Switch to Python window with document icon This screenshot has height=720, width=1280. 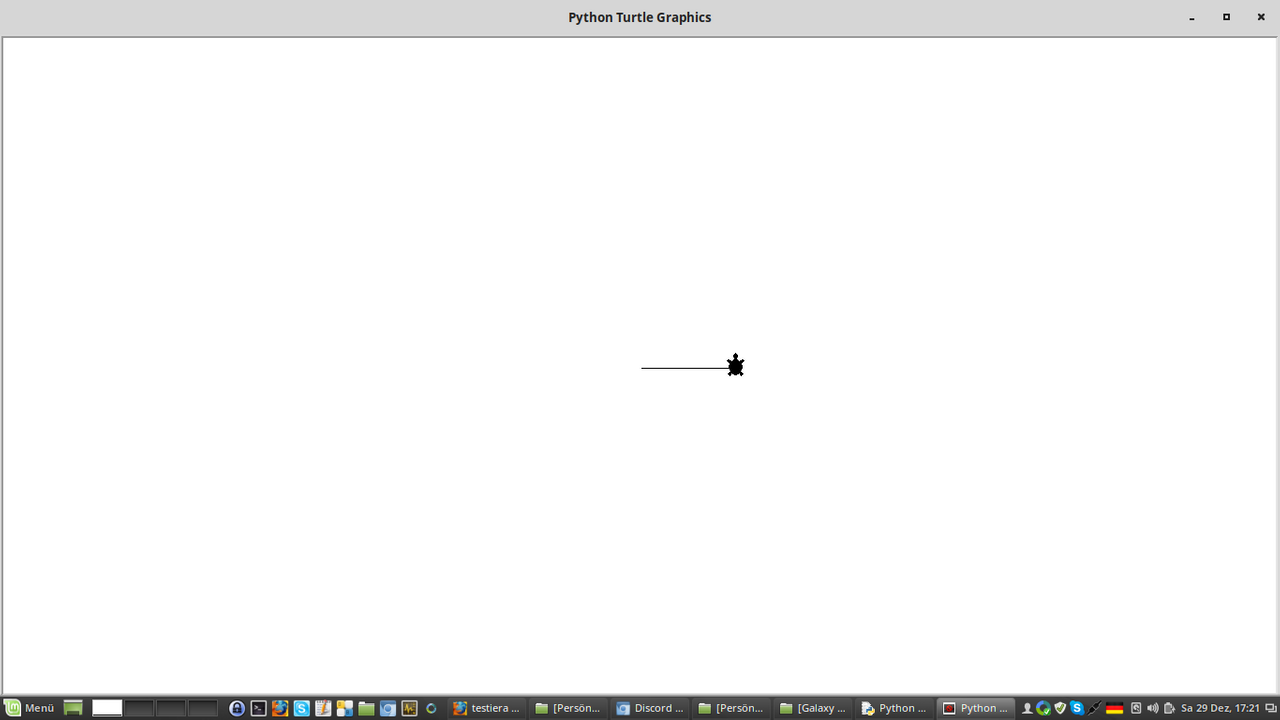point(895,708)
